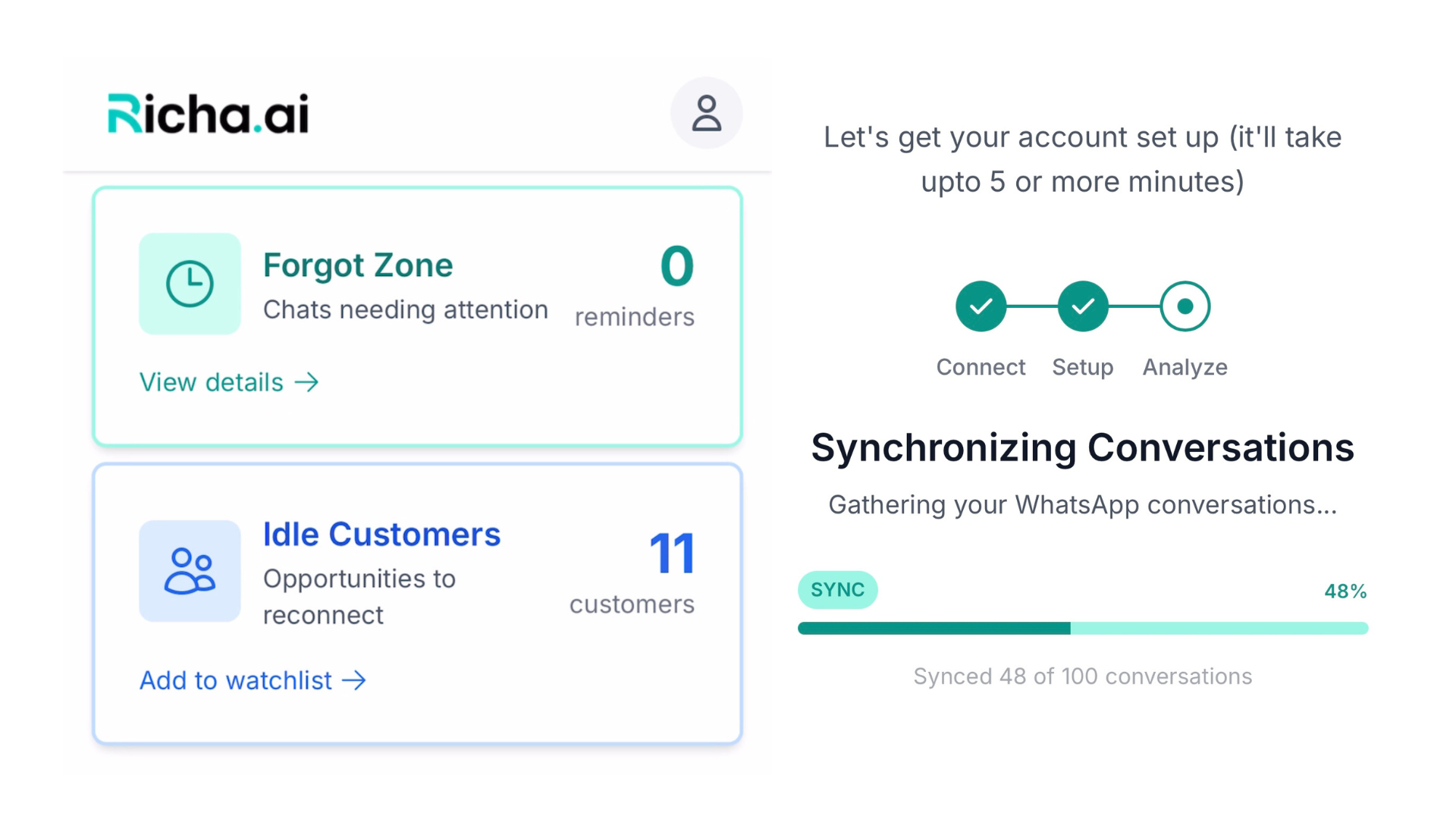This screenshot has width=1456, height=819.
Task: Click Add to watchlist link
Action: 236,680
